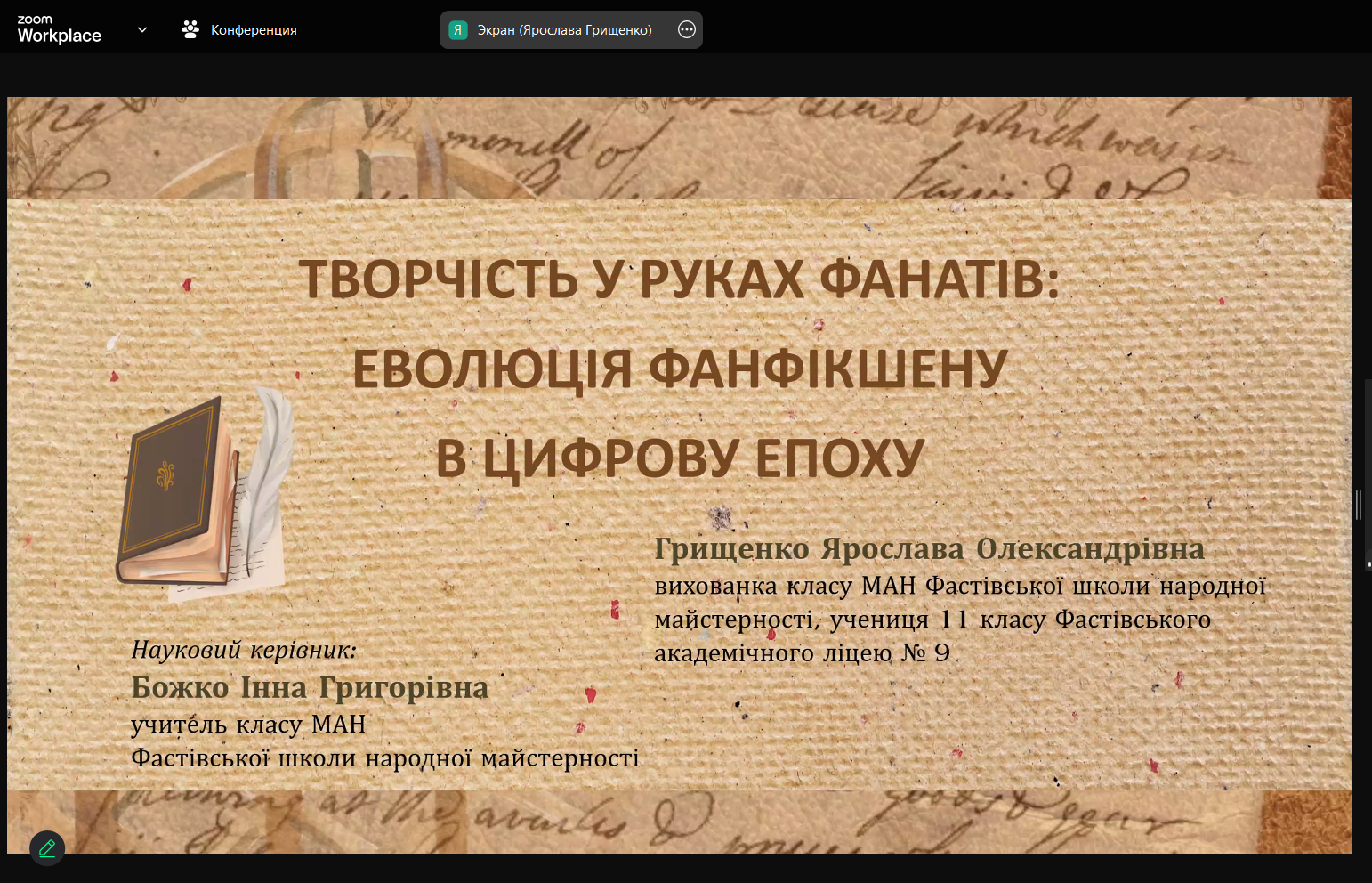Click the В ЦИФРОВУ ЕПОХУ heading line
1372x883 pixels.
tap(680, 458)
